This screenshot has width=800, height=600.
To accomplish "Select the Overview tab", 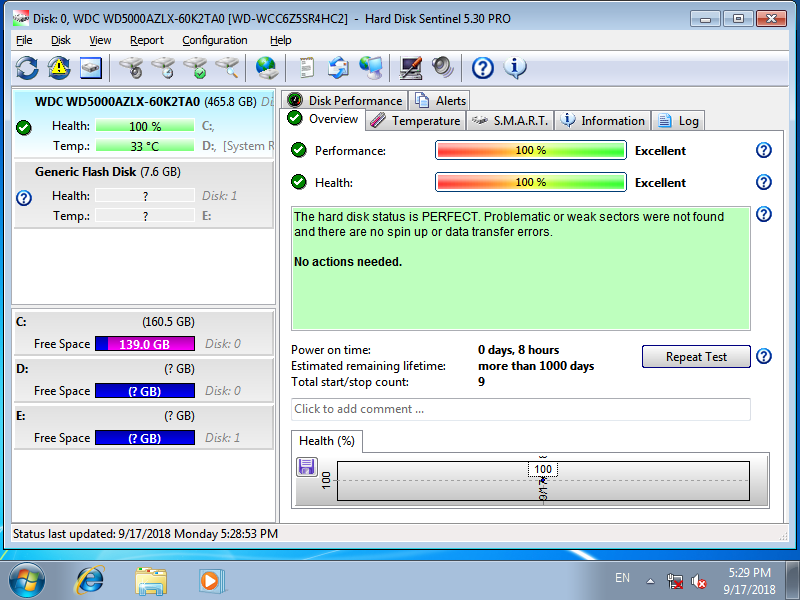I will point(323,119).
